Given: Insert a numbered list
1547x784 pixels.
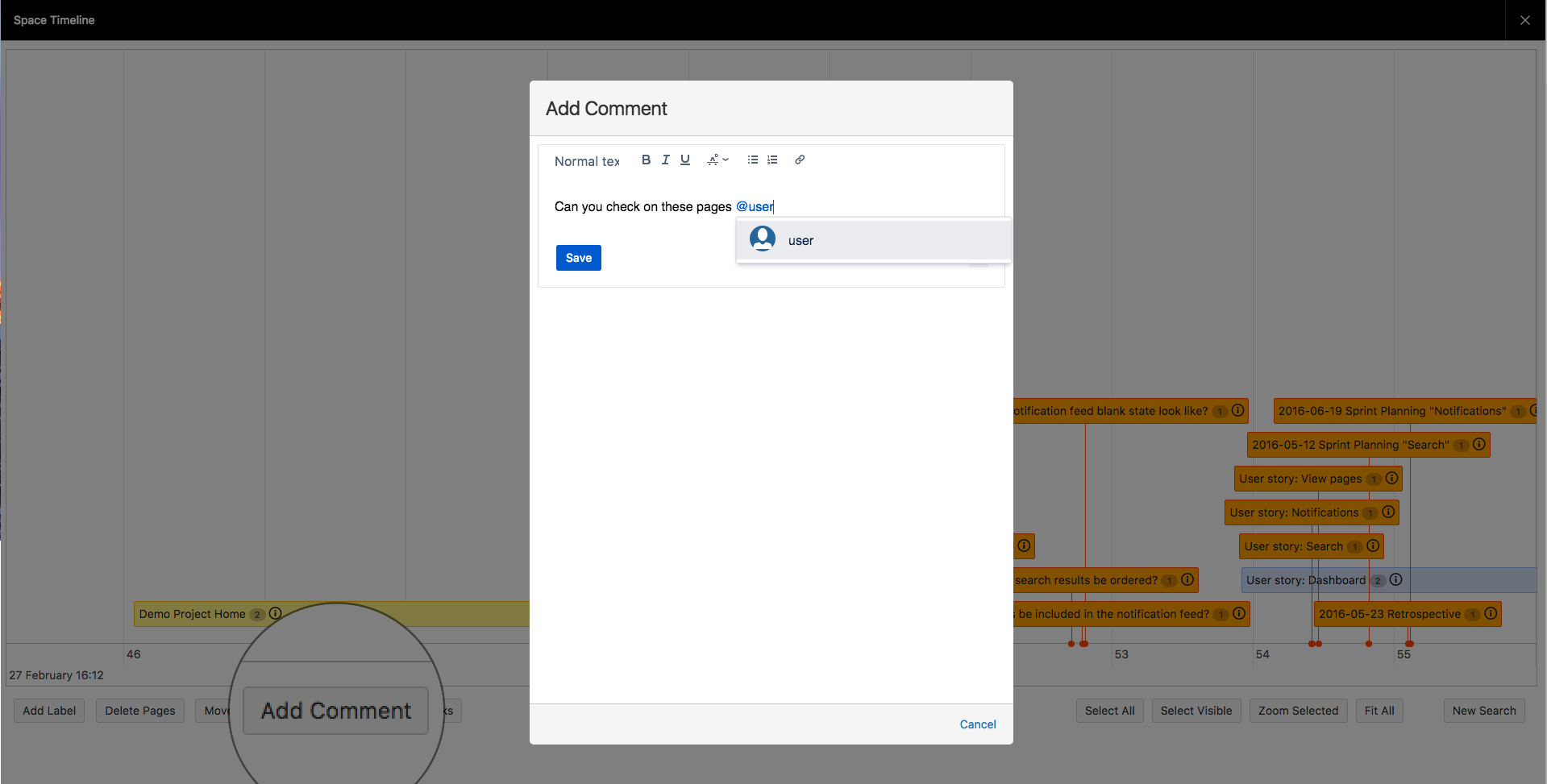Looking at the screenshot, I should click(x=772, y=160).
